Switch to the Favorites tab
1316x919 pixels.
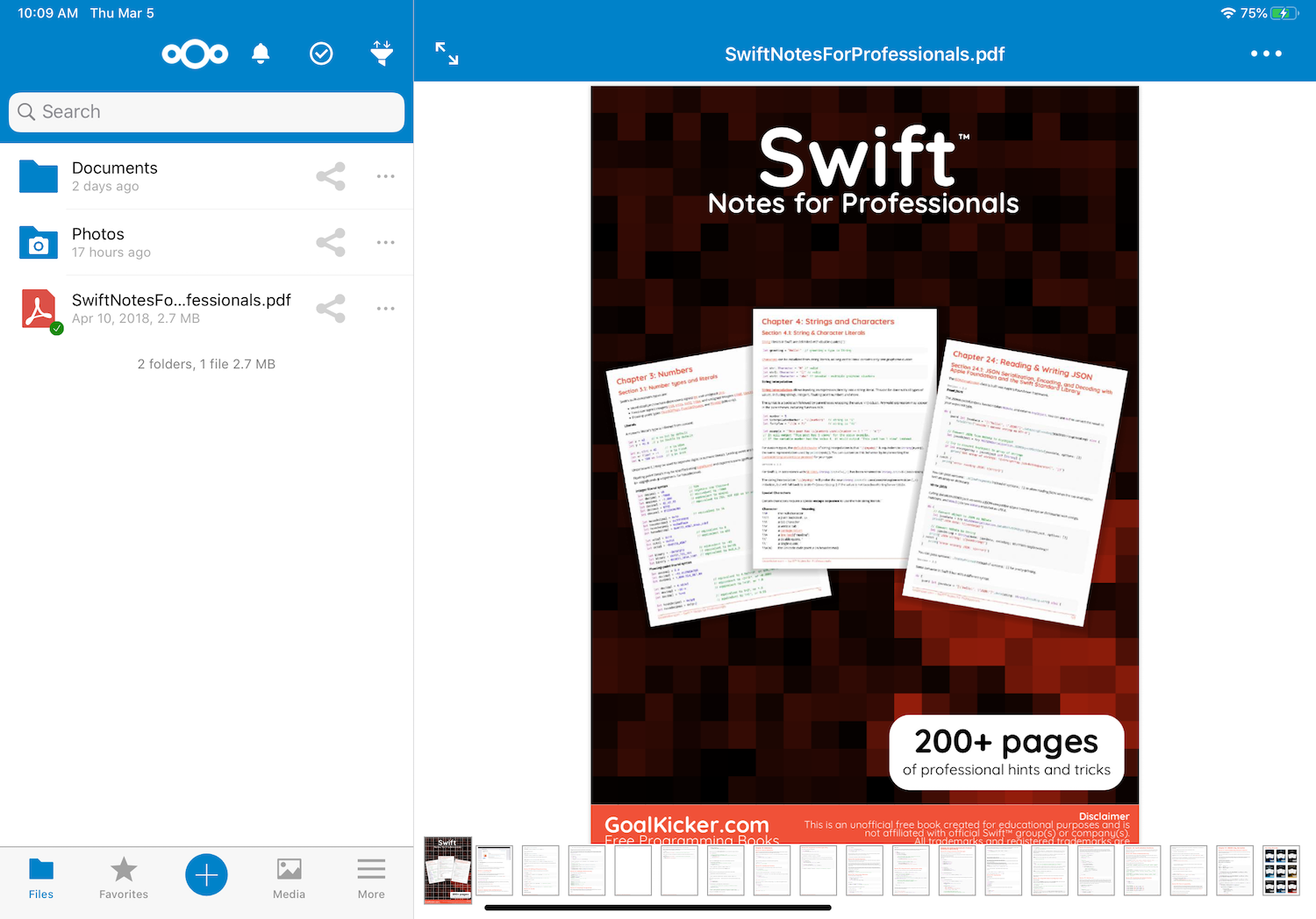coord(124,880)
